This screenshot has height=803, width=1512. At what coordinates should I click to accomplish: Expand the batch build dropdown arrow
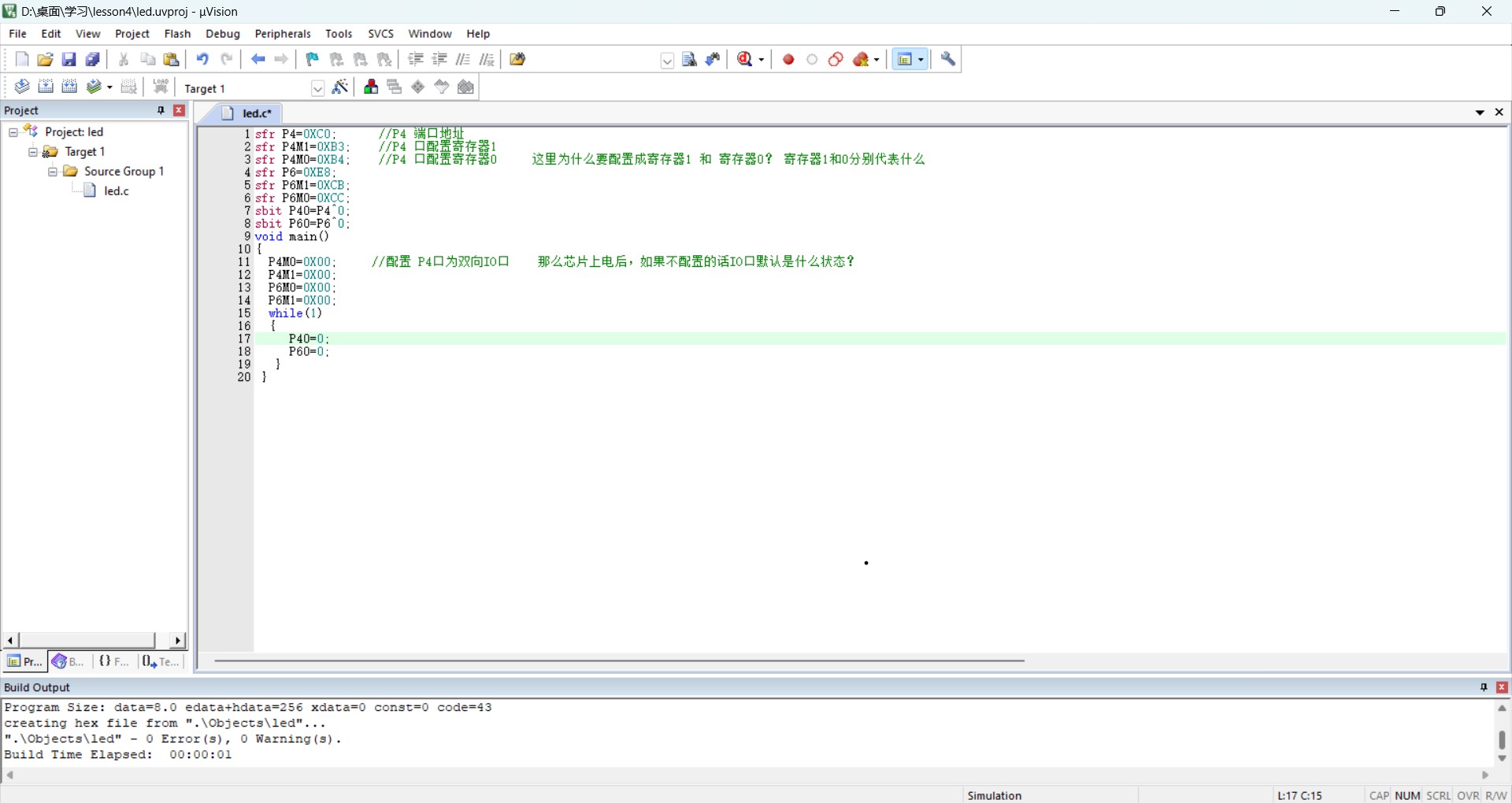[x=109, y=87]
